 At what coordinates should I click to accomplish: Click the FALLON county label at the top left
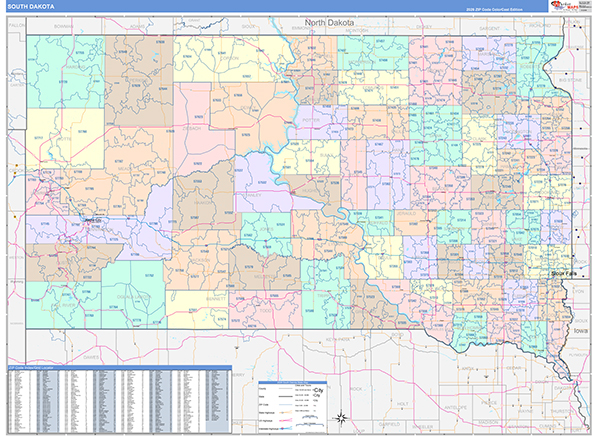[x=17, y=25]
